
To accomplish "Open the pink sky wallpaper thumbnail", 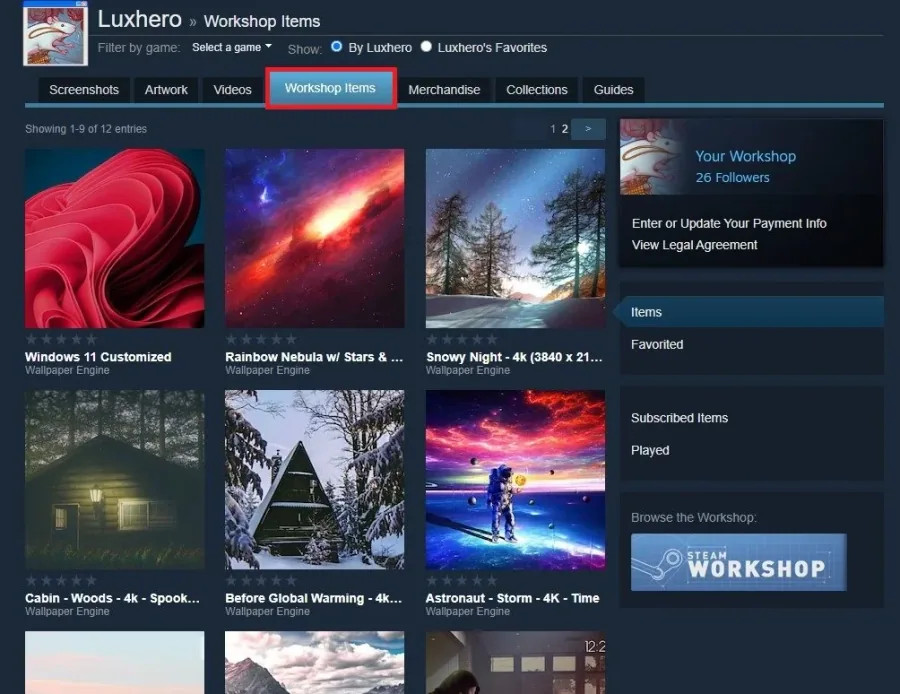I will pyautogui.click(x=115, y=662).
